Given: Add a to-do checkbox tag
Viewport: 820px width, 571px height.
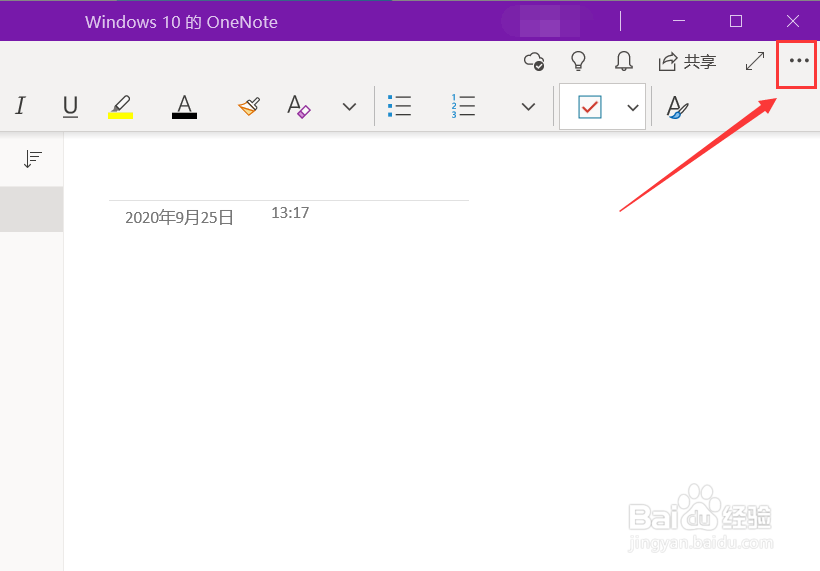Looking at the screenshot, I should 590,107.
